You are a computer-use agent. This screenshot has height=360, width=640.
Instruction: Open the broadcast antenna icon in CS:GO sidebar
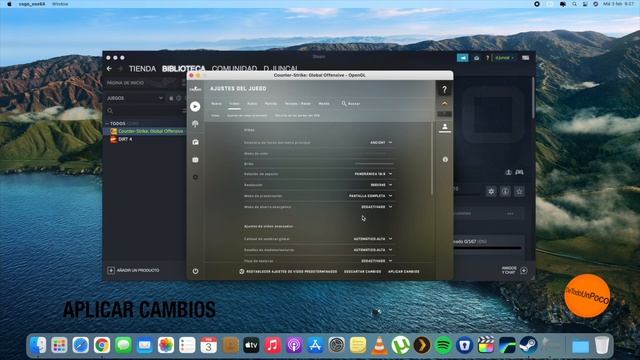pyautogui.click(x=195, y=124)
